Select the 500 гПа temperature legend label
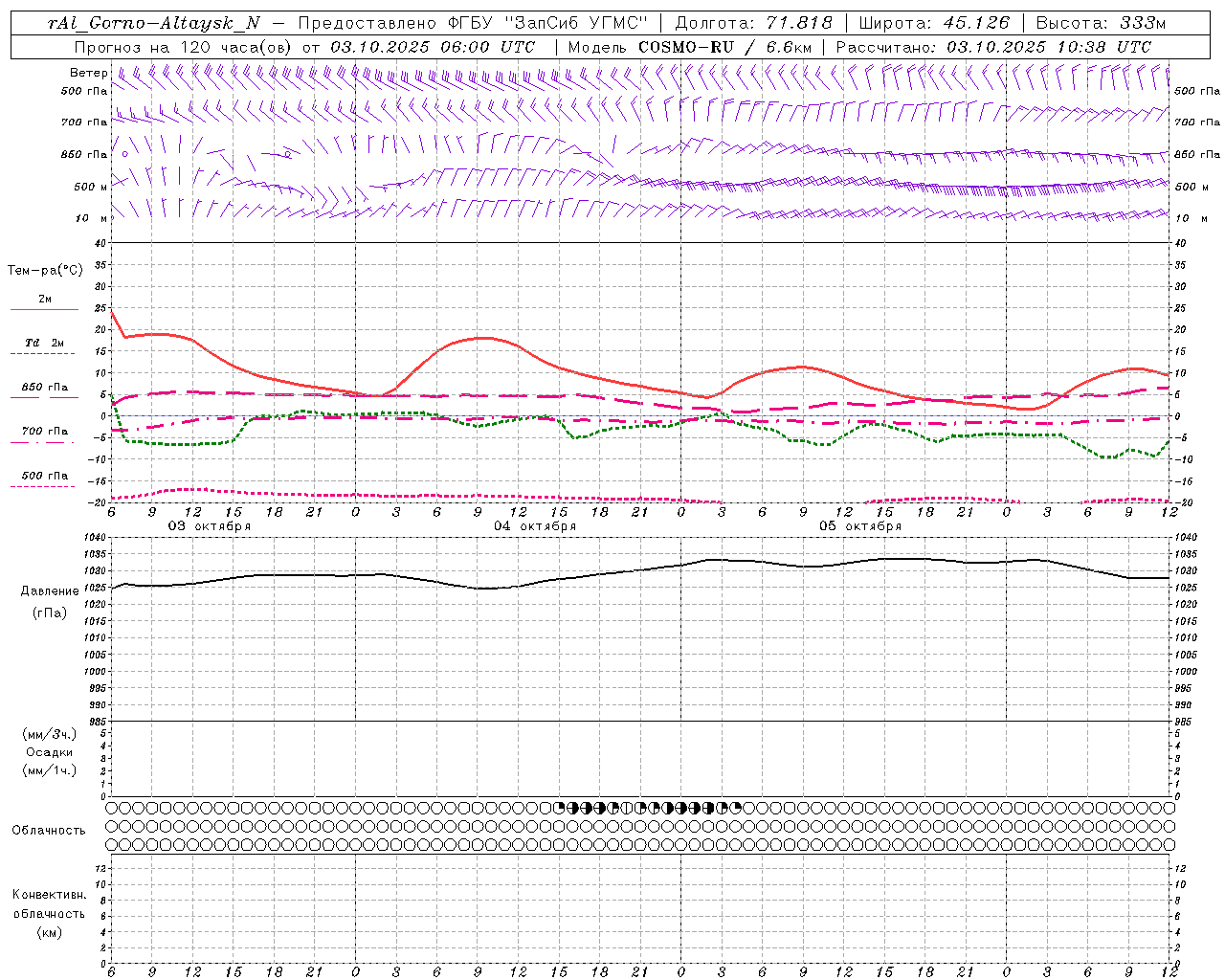This screenshot has width=1225, height=980. point(44,476)
